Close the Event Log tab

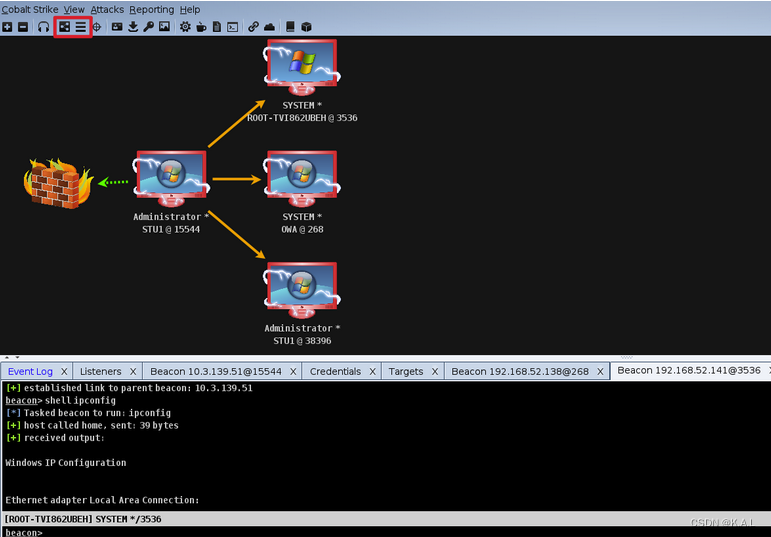point(64,372)
